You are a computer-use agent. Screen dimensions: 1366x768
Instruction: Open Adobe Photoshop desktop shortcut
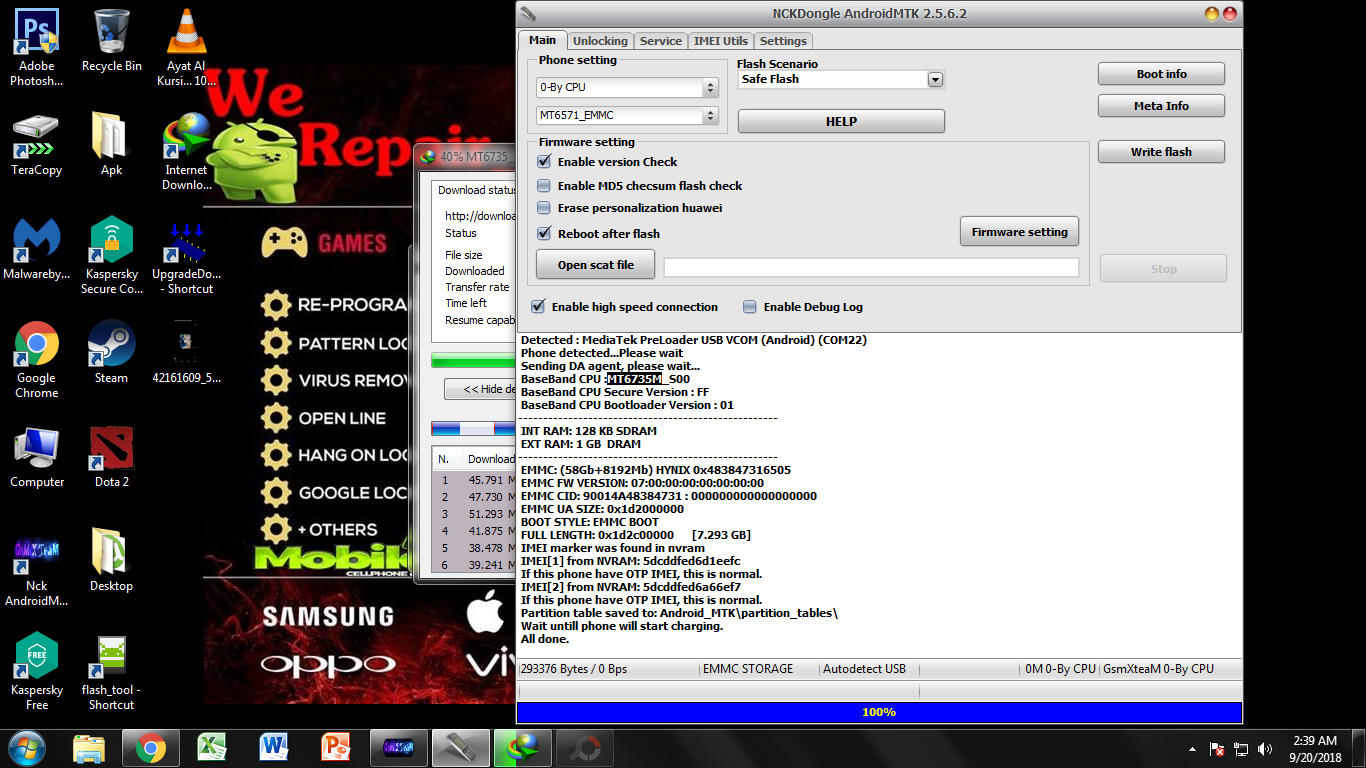(x=37, y=47)
